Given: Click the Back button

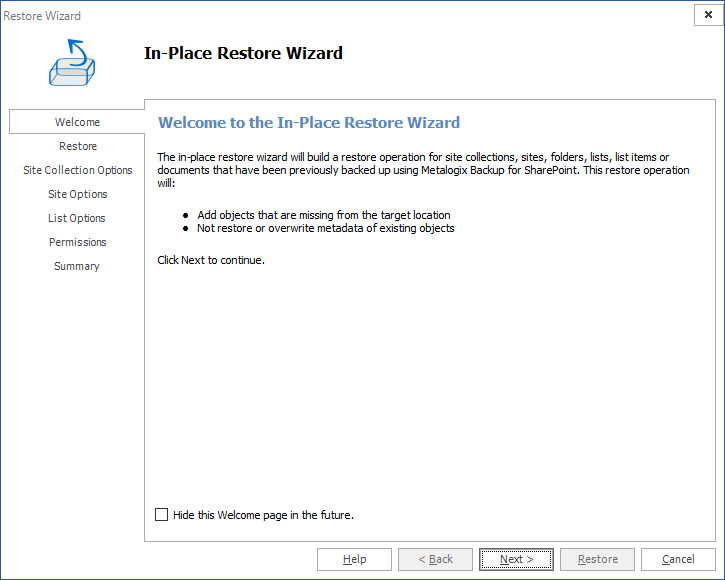Looking at the screenshot, I should (x=435, y=559).
